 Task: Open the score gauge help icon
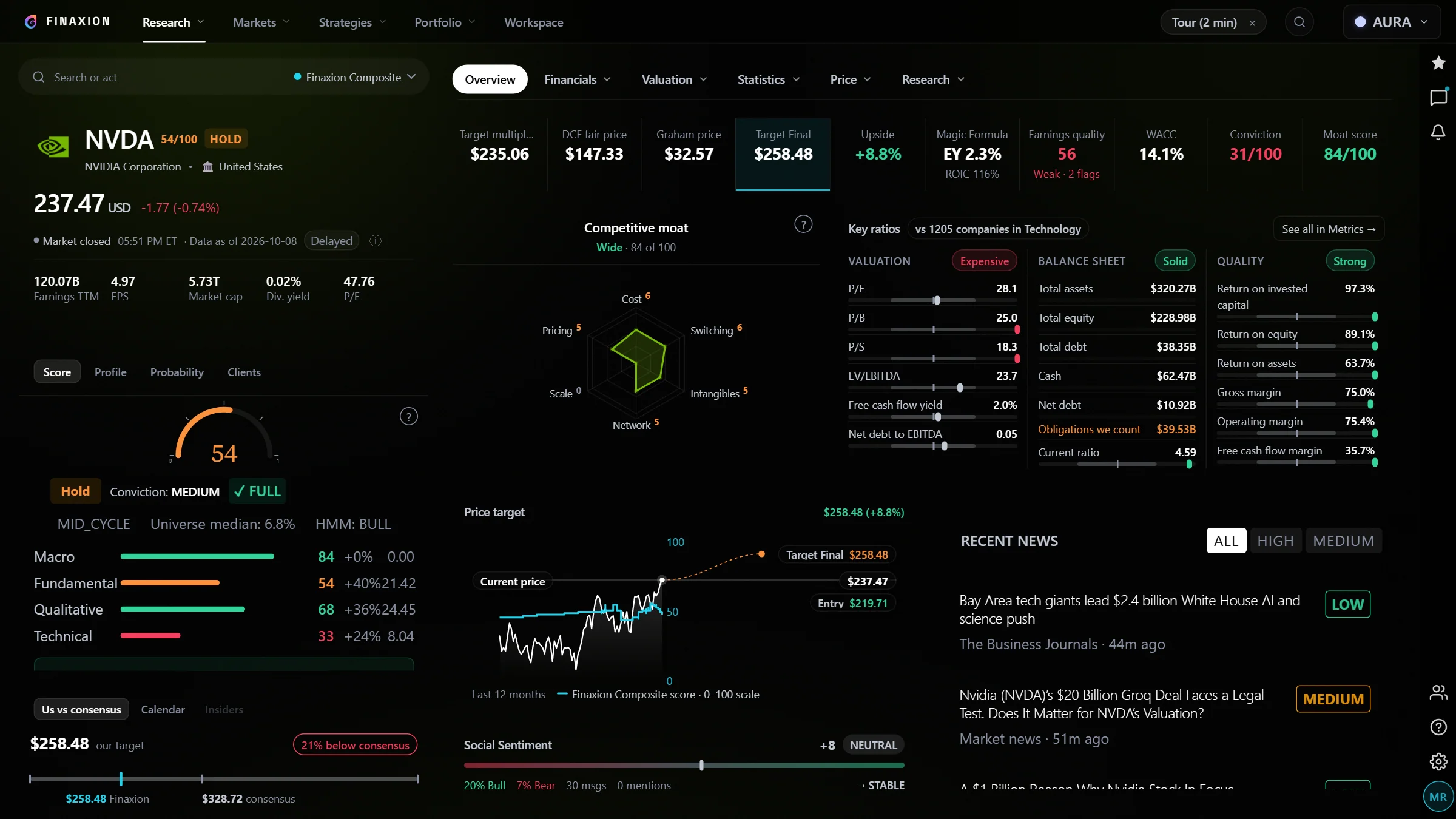point(408,417)
